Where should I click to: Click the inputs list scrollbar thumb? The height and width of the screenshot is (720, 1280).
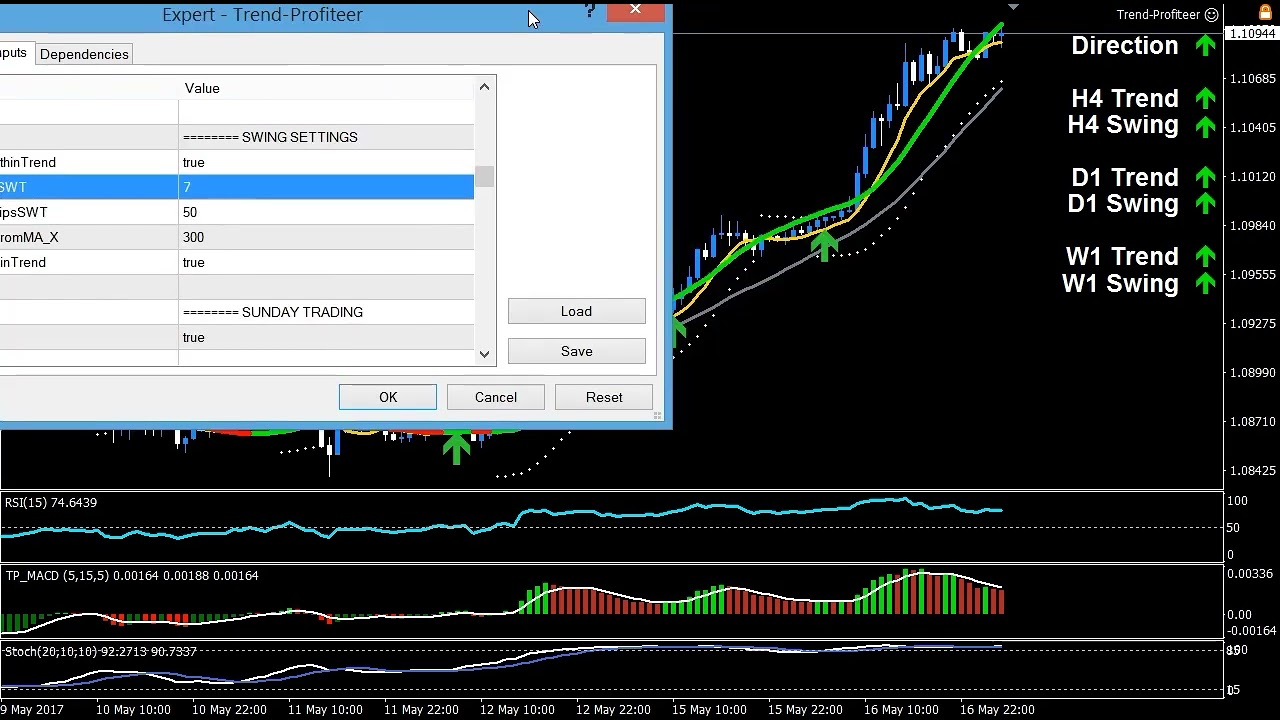tap(484, 177)
